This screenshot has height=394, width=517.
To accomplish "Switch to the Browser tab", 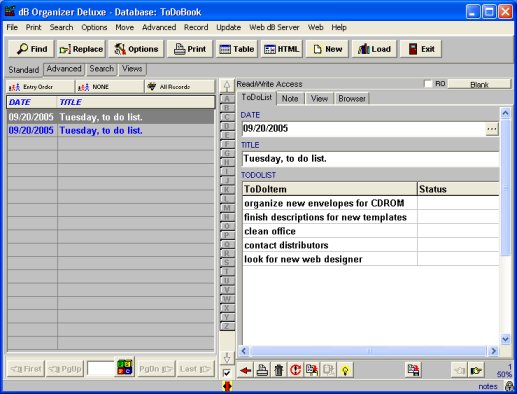I will (x=352, y=98).
